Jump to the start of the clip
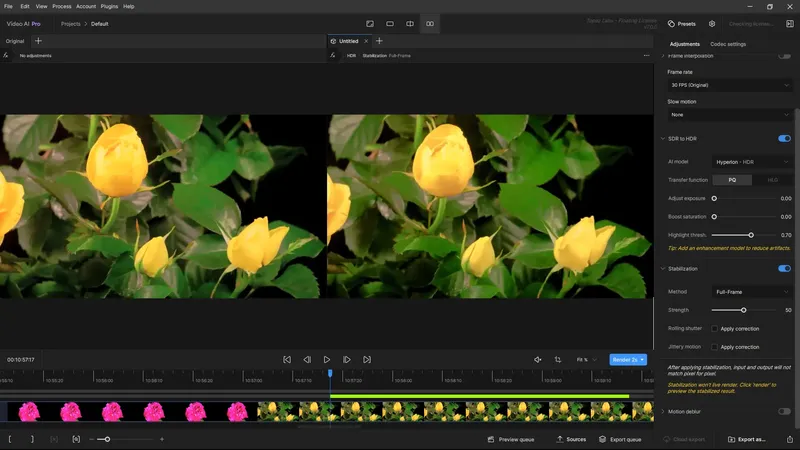Screen dimensions: 800x450 [x=287, y=359]
